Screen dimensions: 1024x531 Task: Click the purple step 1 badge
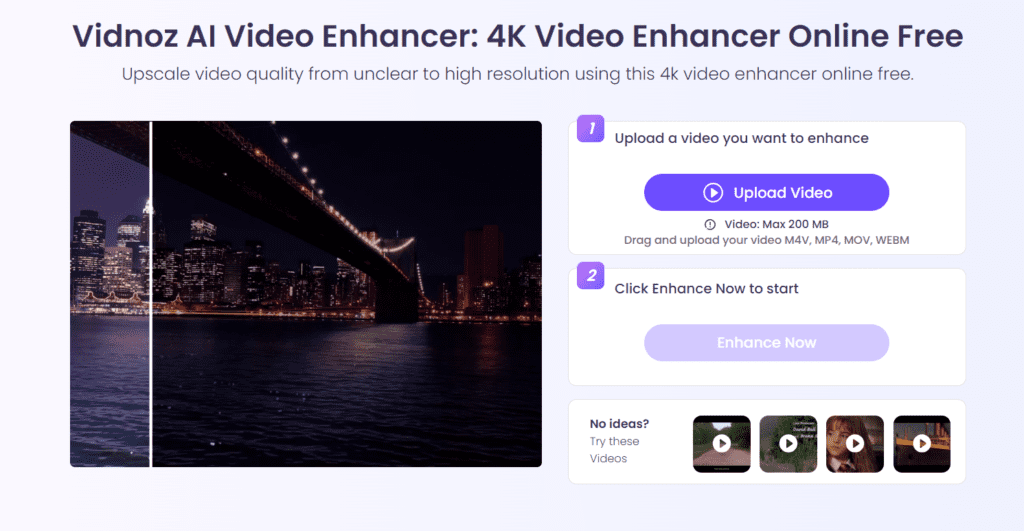pyautogui.click(x=590, y=129)
